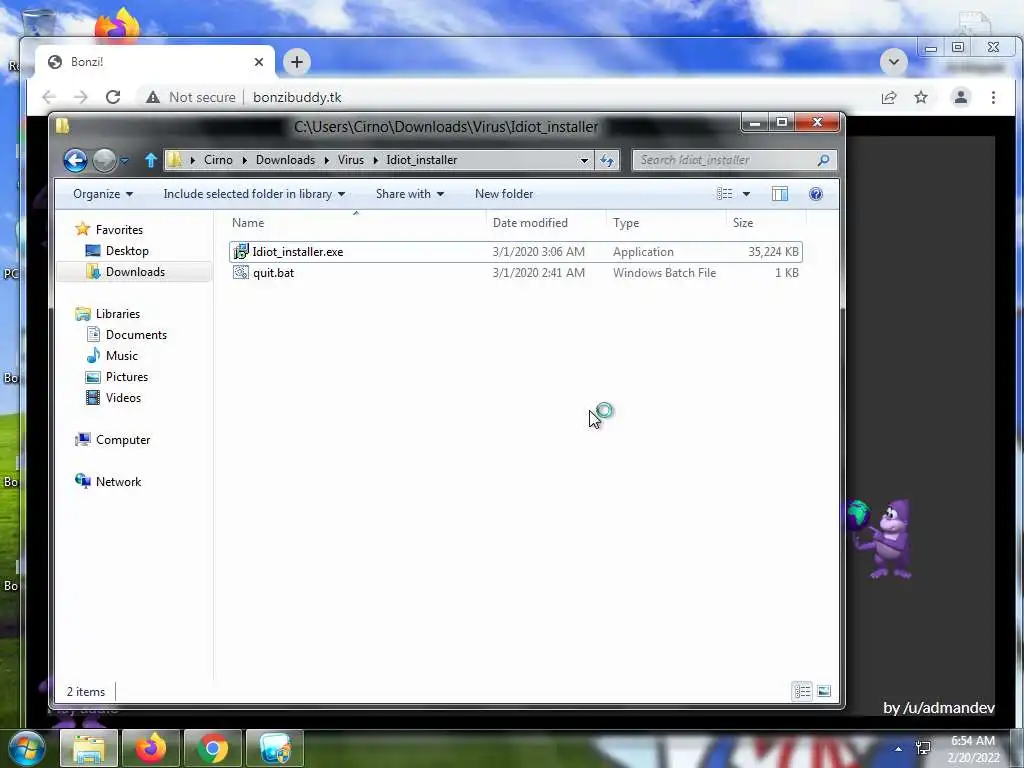
Task: Expand address bar previous locations dropdown
Action: [x=584, y=160]
